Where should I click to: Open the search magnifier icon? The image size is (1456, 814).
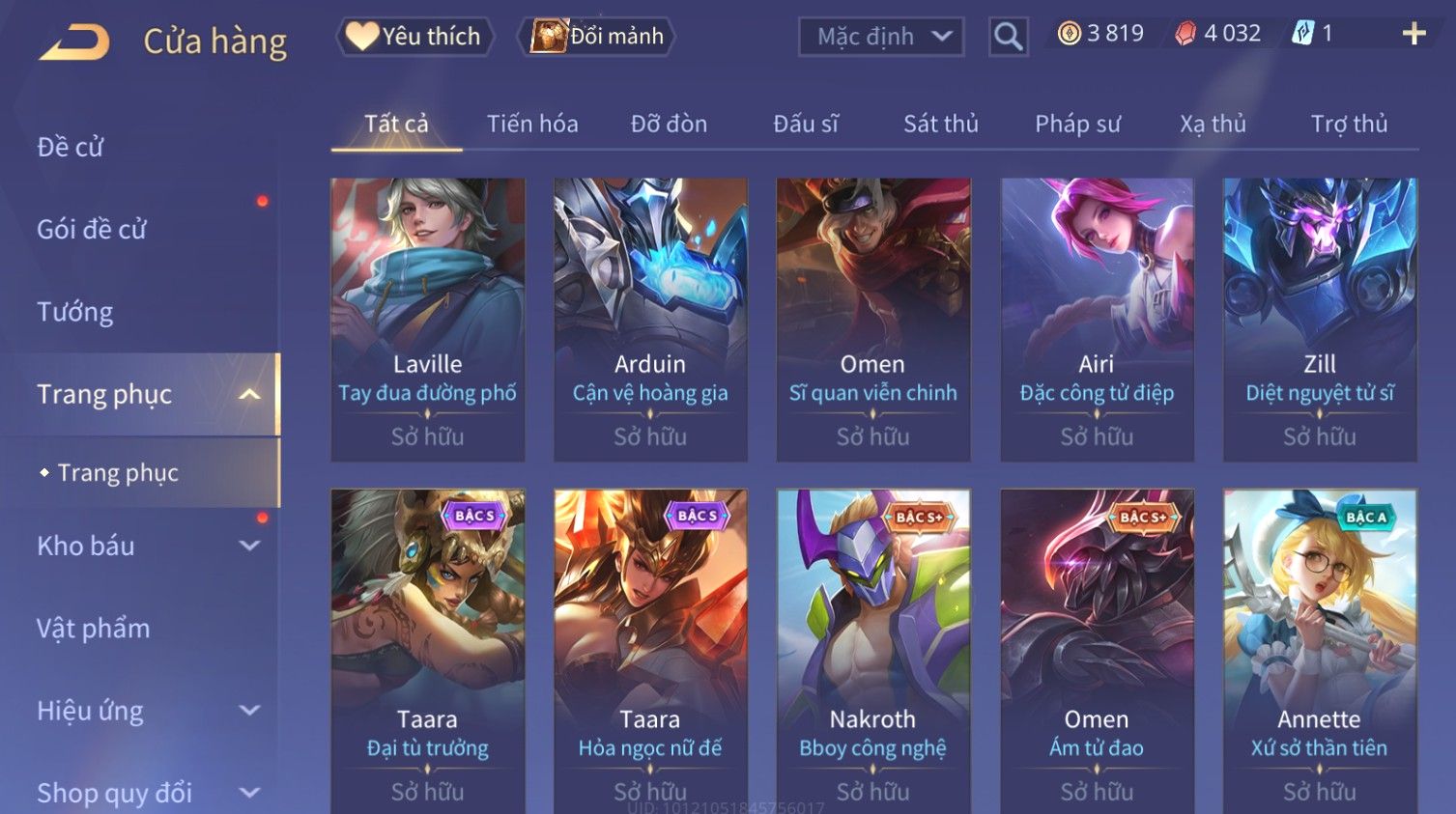(x=1008, y=37)
